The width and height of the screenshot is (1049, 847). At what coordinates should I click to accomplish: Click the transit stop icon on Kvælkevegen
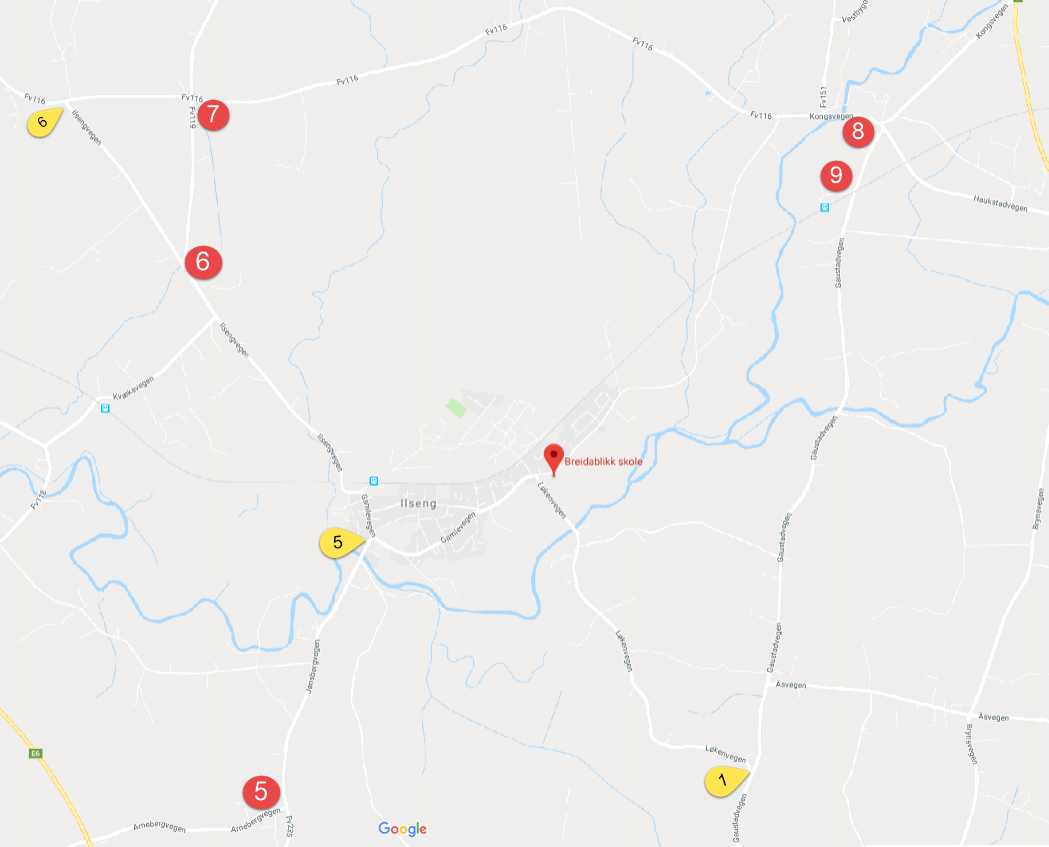[x=105, y=408]
